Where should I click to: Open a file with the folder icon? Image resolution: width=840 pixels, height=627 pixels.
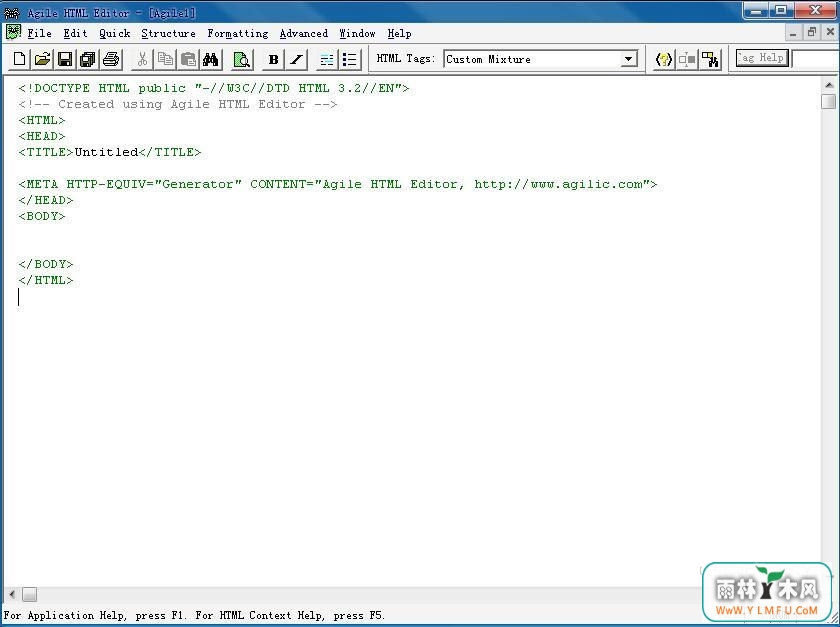point(42,59)
